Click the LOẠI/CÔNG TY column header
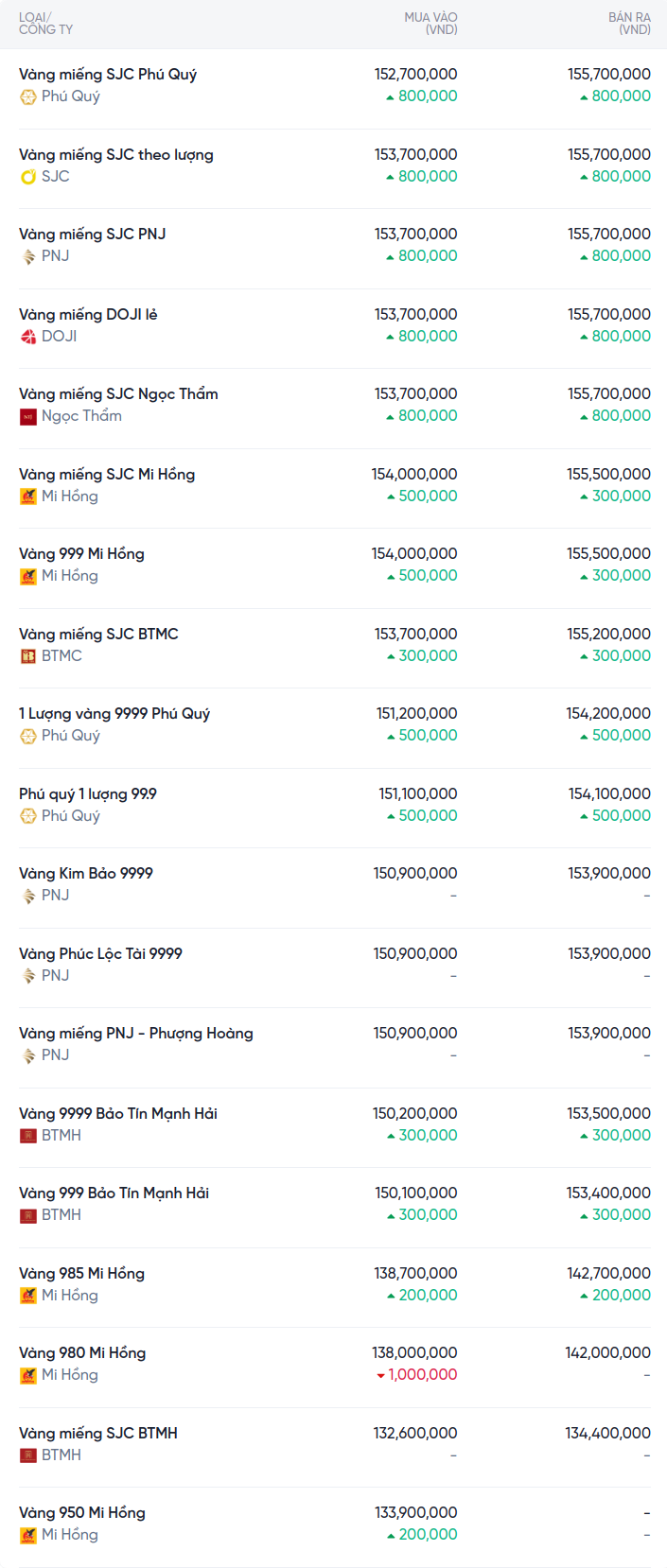Screen dimensions: 667x1568 (x=45, y=24)
